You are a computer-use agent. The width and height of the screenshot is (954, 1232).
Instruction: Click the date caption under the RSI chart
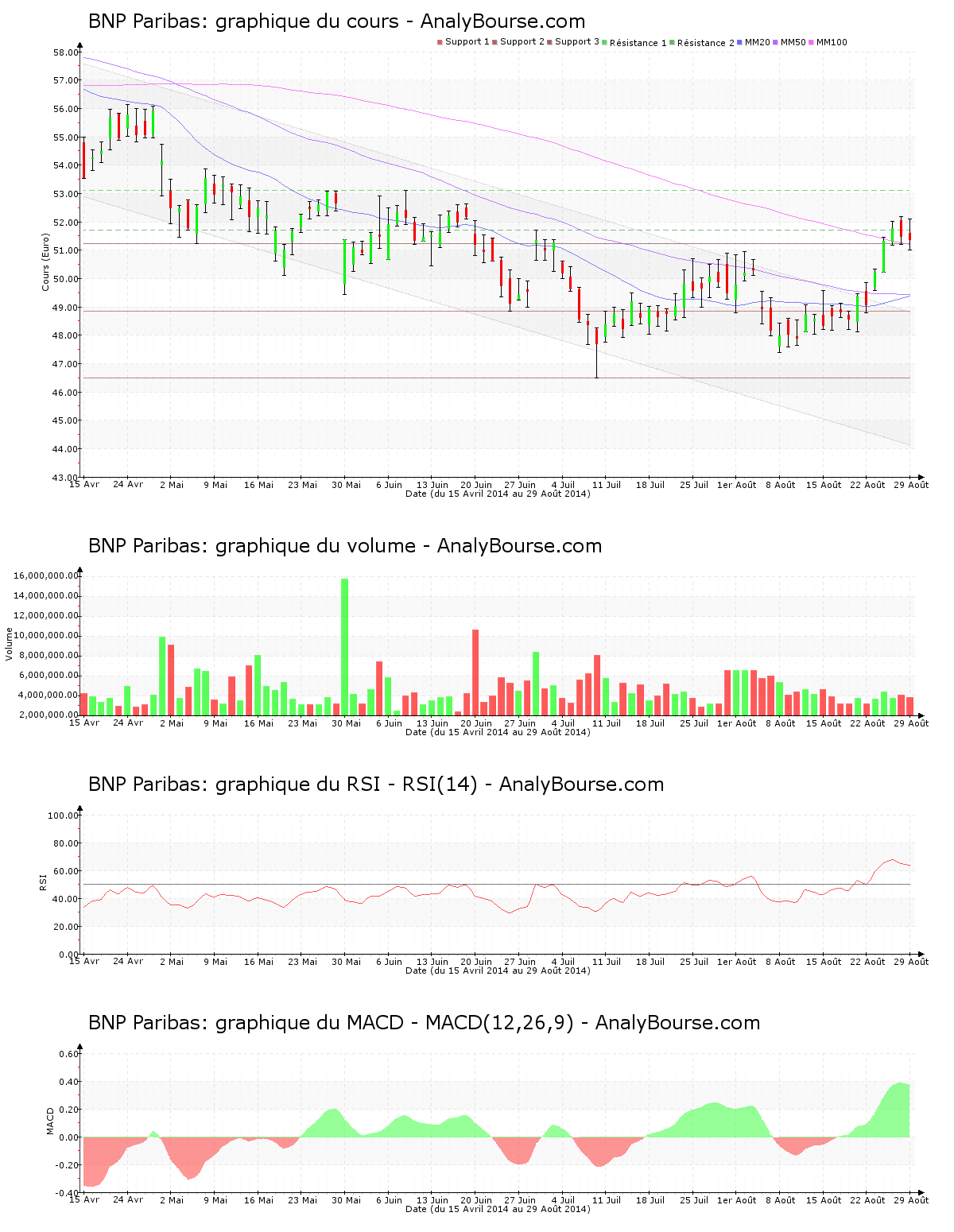tap(498, 970)
